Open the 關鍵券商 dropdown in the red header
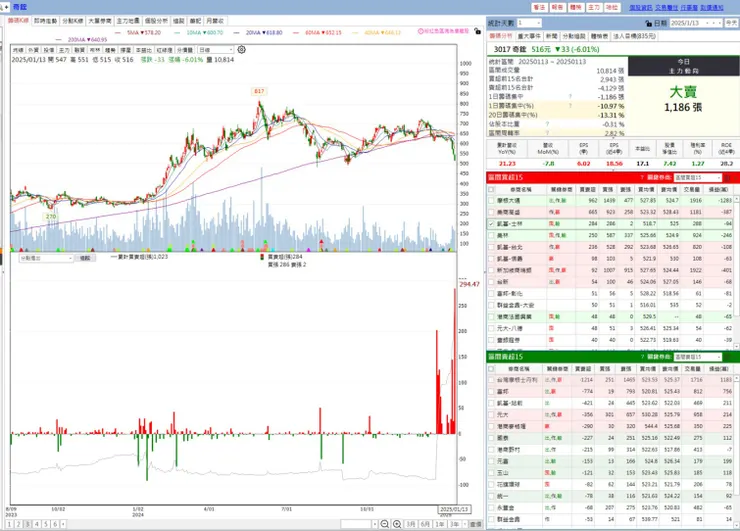 click(698, 177)
